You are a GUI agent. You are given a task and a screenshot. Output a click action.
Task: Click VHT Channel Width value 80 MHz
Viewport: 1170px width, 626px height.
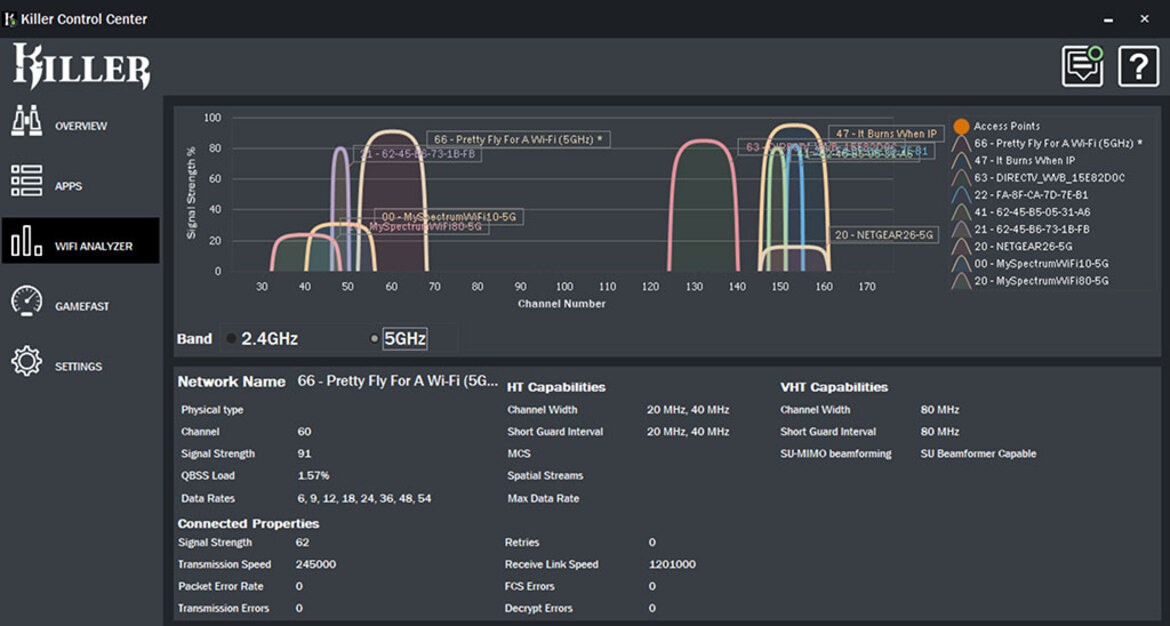[940, 410]
